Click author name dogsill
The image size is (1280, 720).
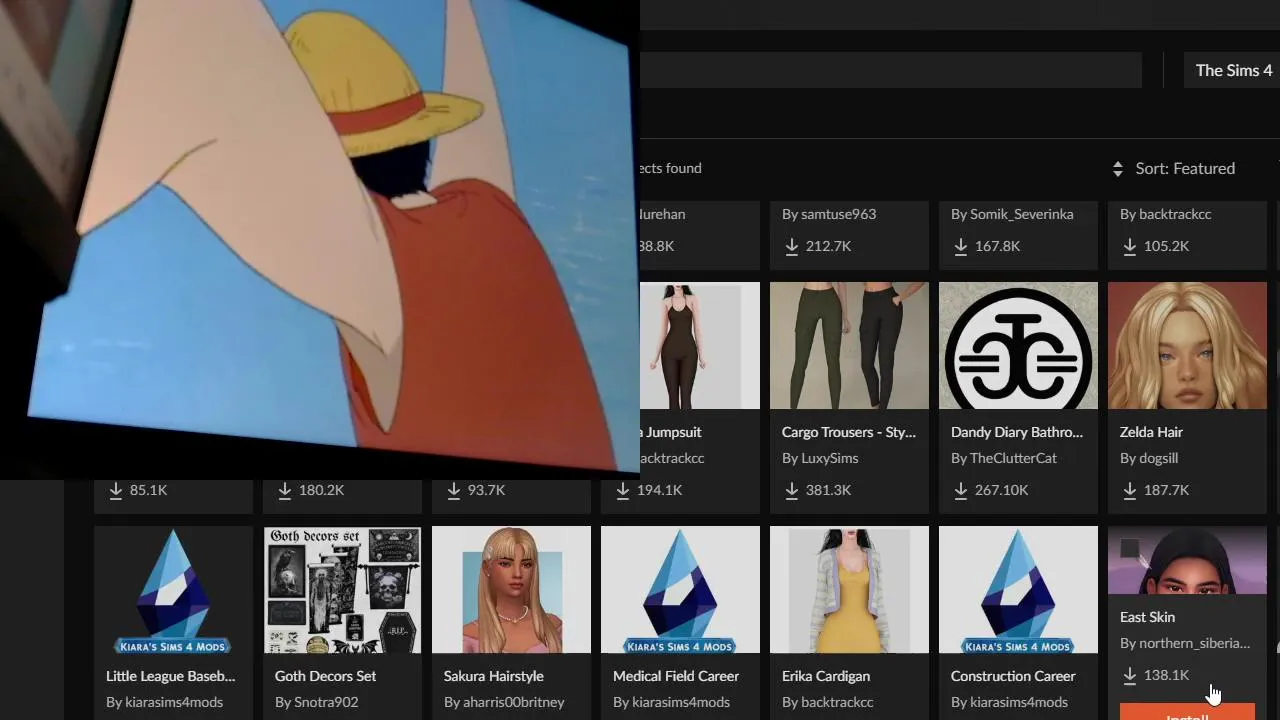pyautogui.click(x=1158, y=458)
